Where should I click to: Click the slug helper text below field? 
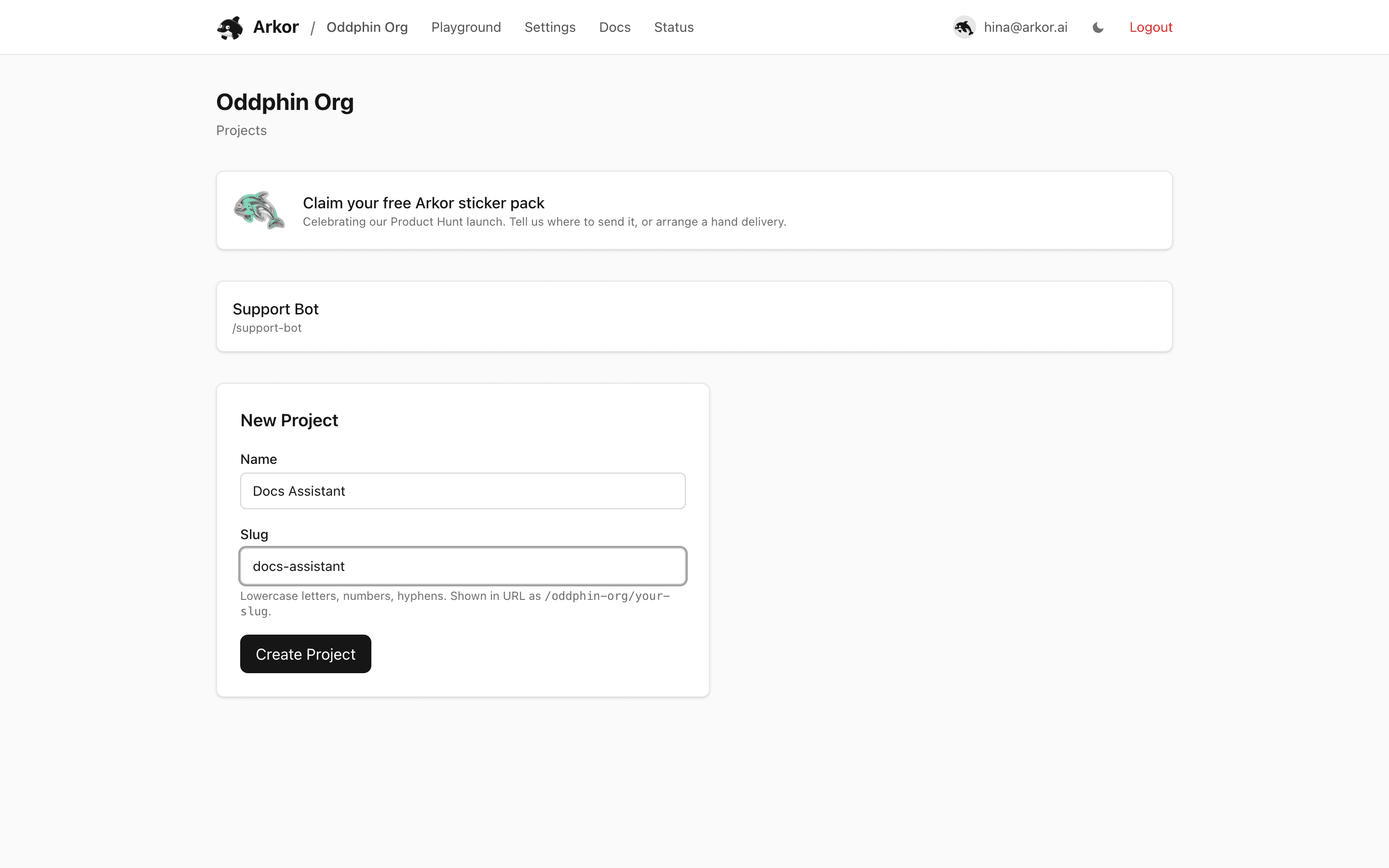455,603
